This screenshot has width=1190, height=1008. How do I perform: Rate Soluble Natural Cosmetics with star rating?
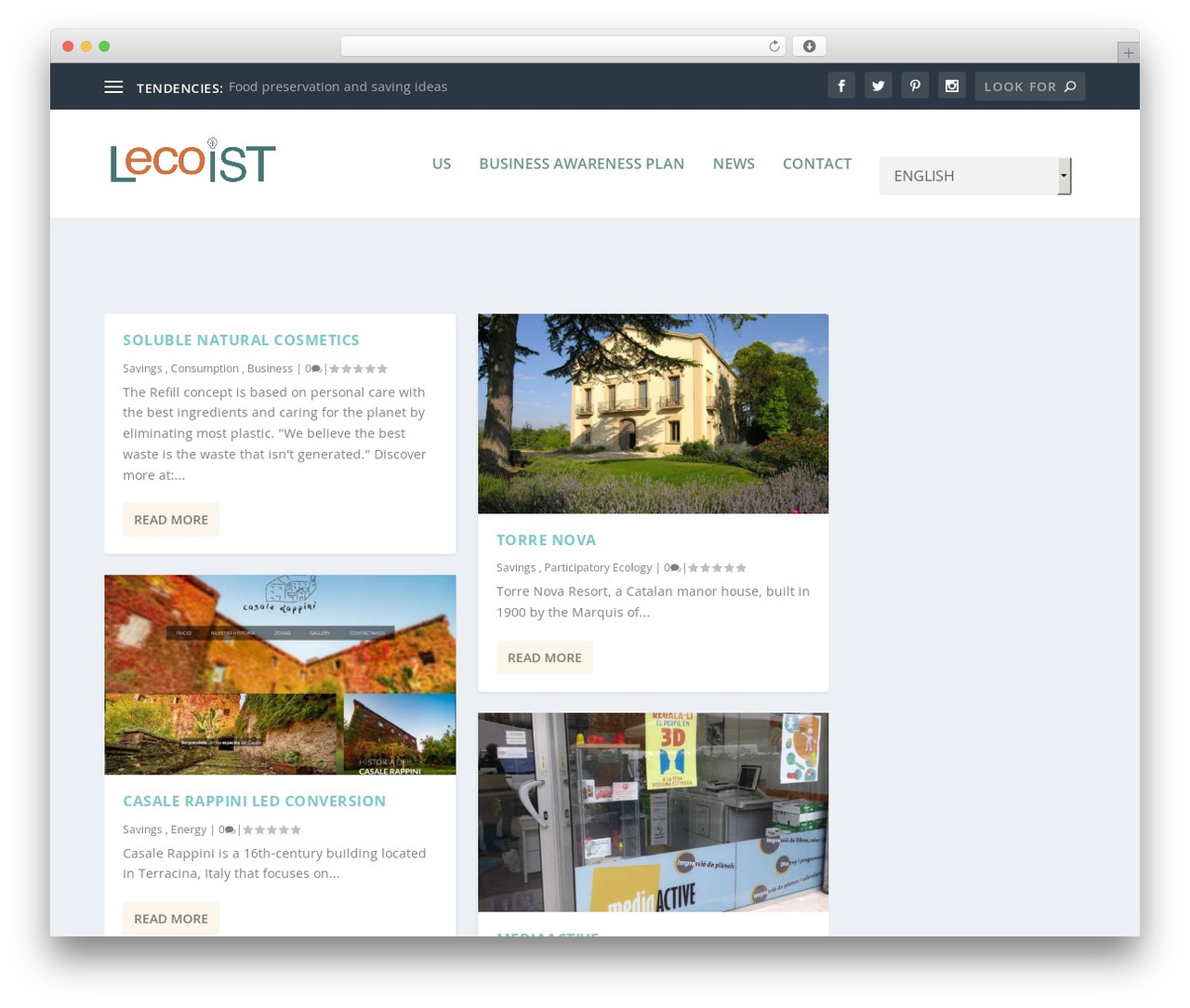click(358, 369)
